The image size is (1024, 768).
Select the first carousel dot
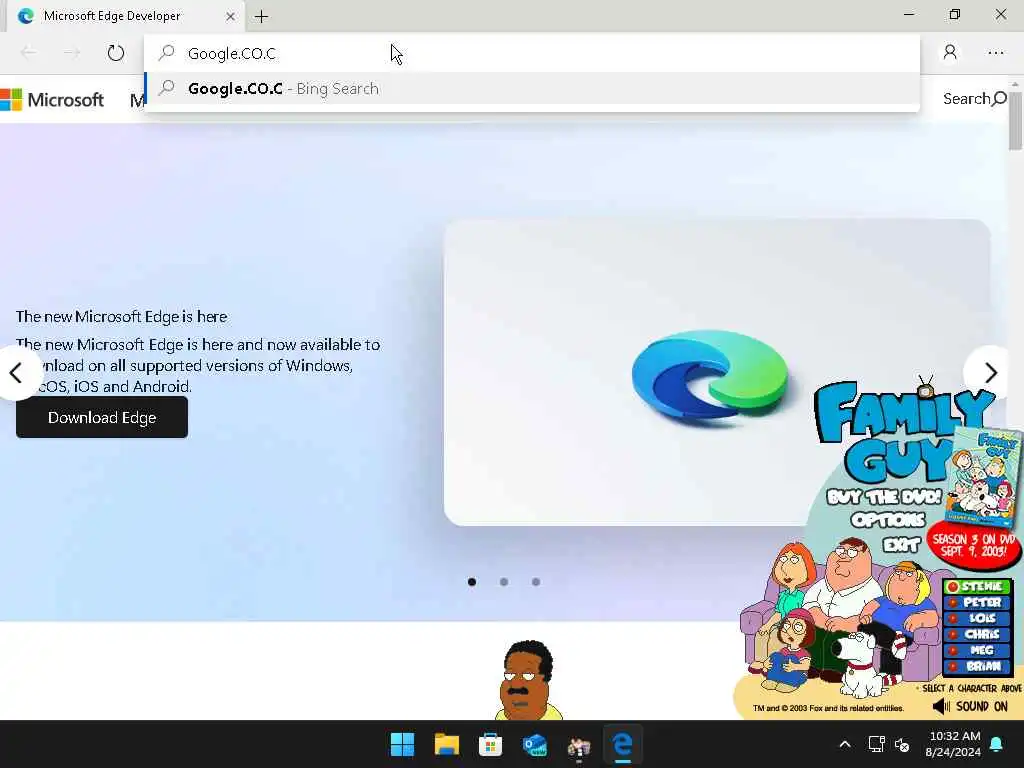(x=472, y=582)
